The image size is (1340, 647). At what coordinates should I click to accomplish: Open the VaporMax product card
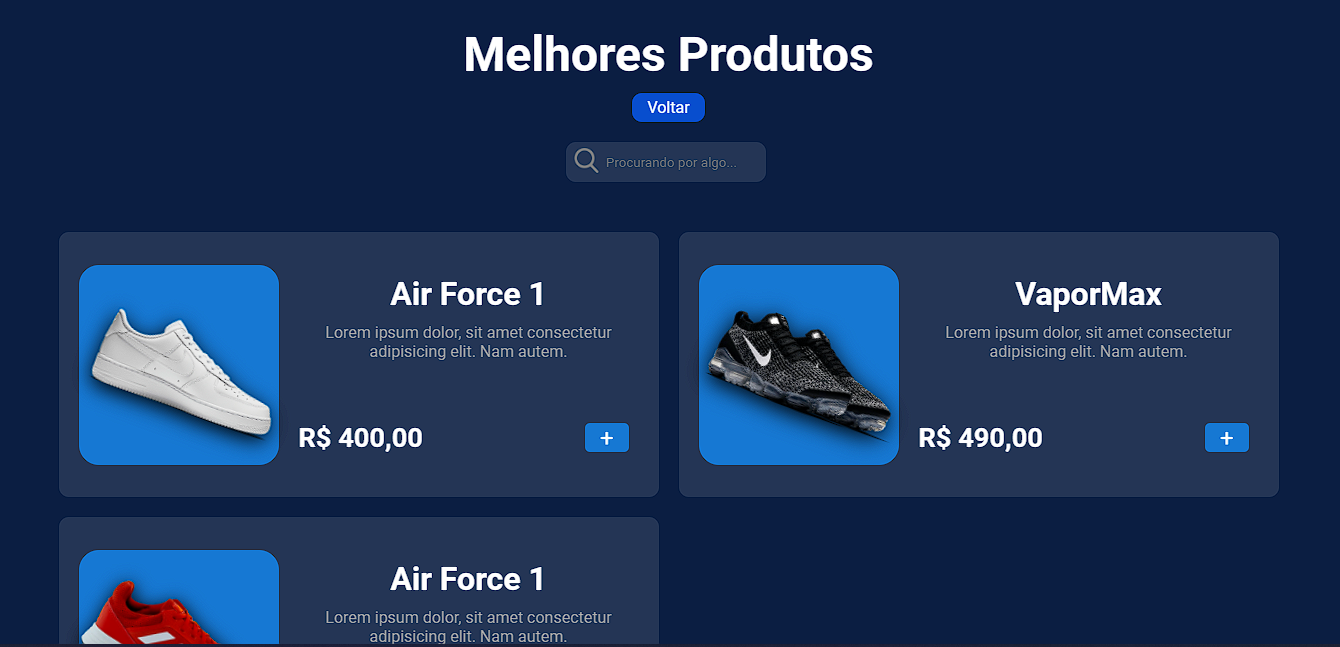click(979, 365)
